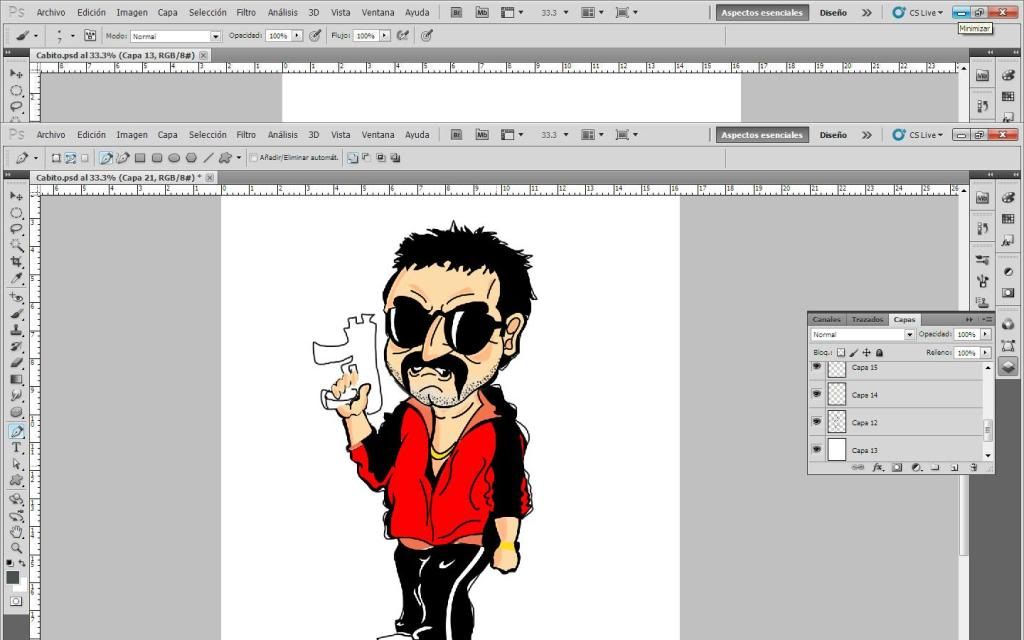Image resolution: width=1024 pixels, height=640 pixels.
Task: Delete layer using trash icon
Action: pos(973,468)
